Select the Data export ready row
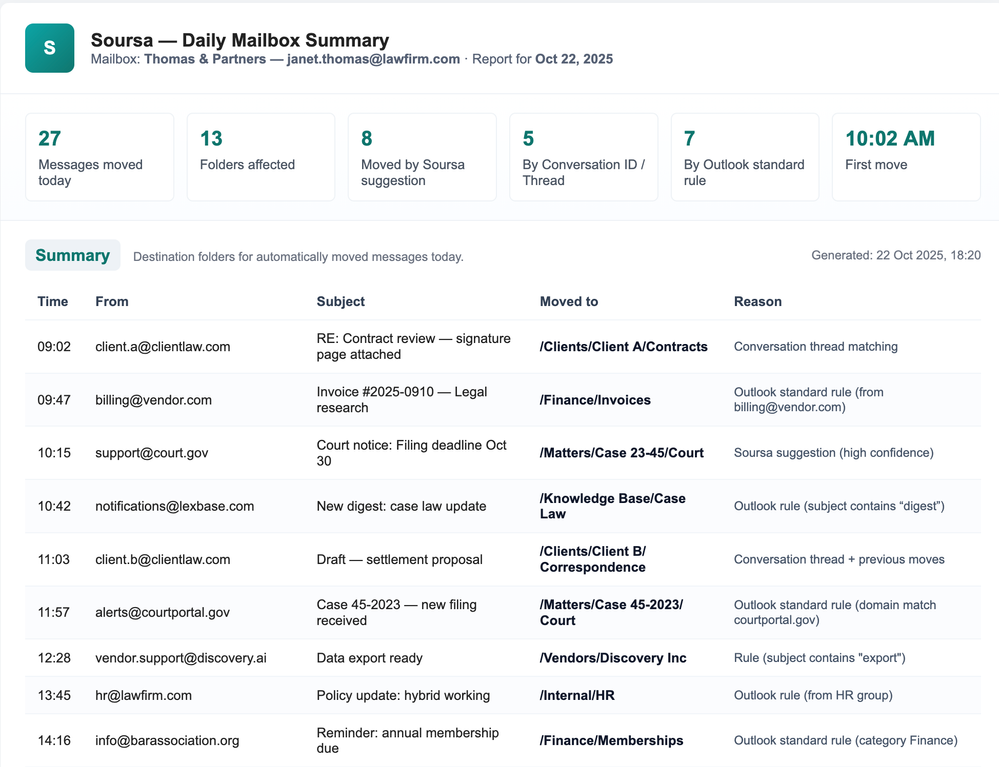The height and width of the screenshot is (767, 999). pos(503,658)
